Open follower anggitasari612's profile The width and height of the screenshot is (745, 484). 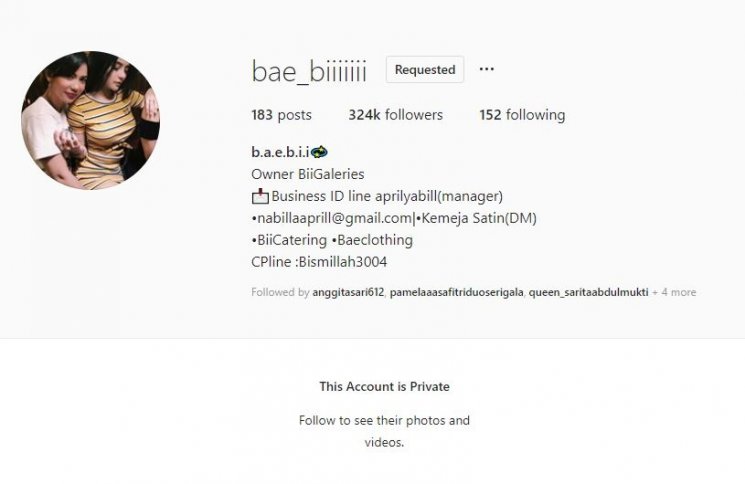click(348, 292)
